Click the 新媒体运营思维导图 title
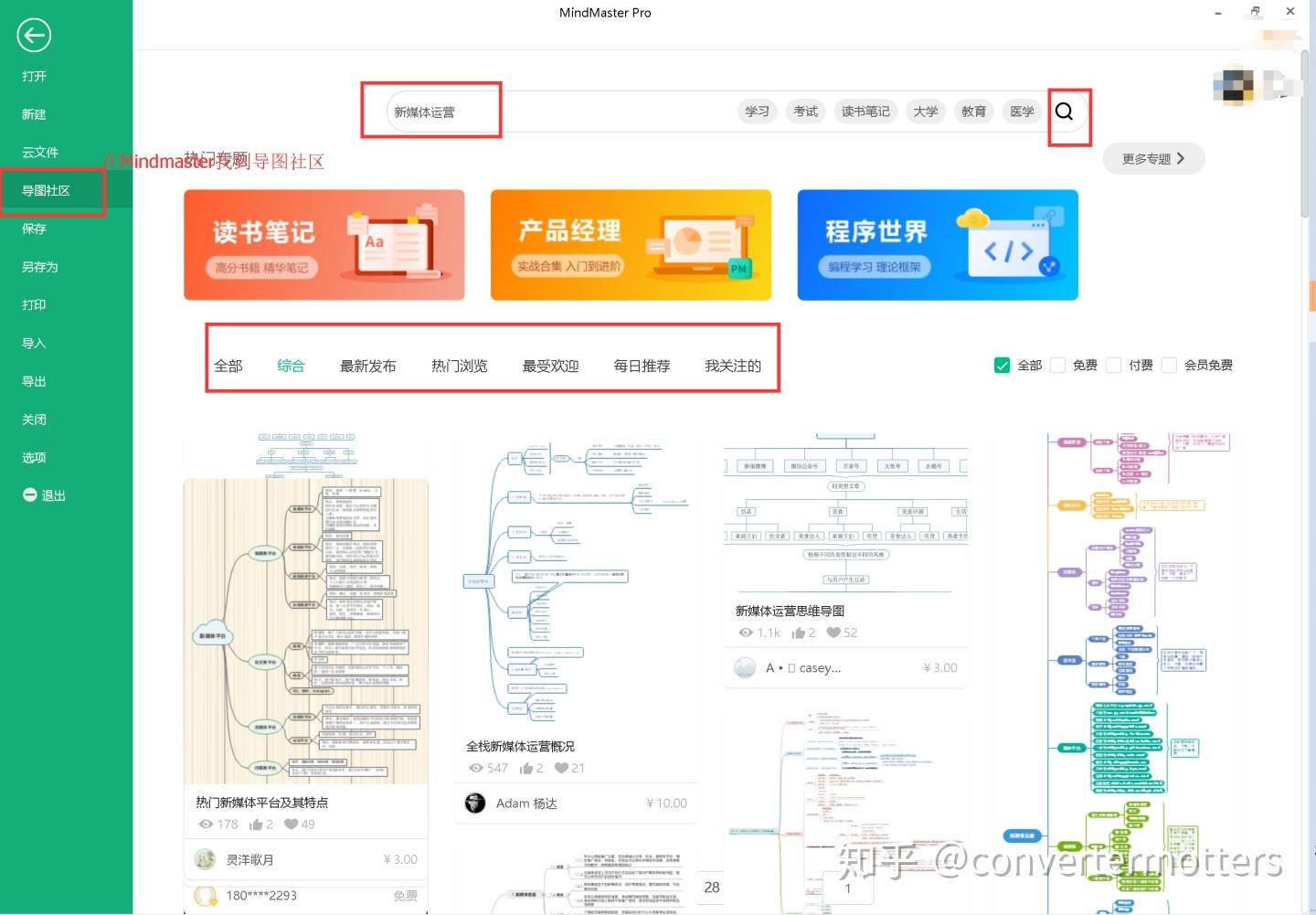 click(790, 611)
